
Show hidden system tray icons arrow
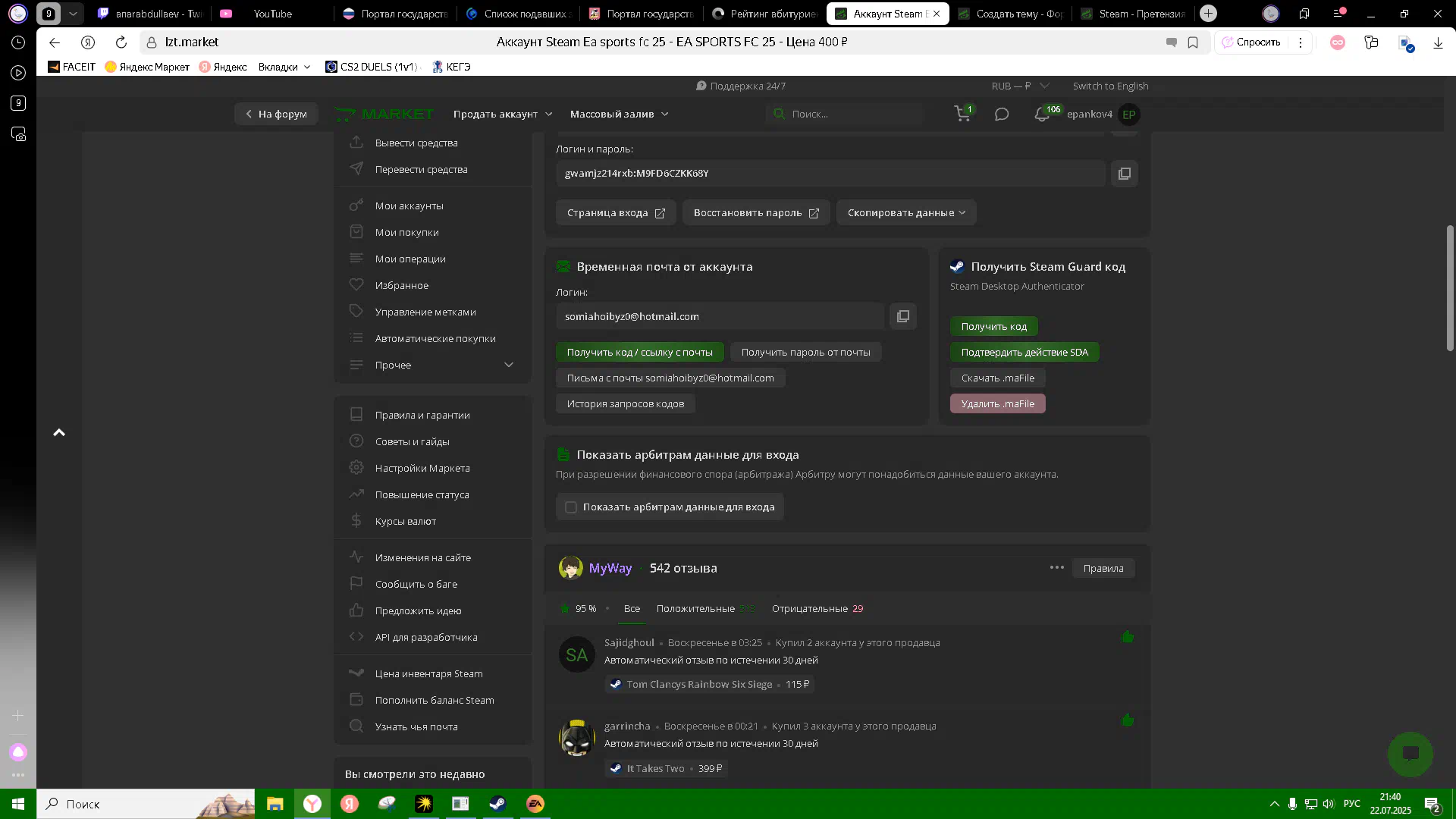tap(1274, 804)
